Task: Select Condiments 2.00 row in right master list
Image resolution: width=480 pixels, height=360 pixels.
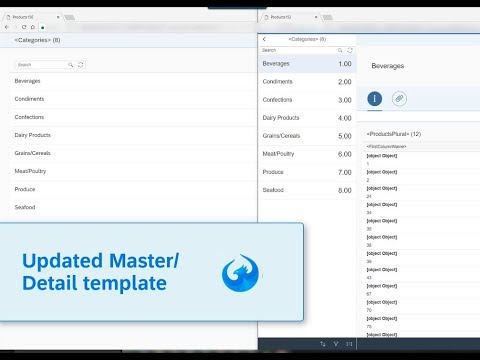Action: point(307,82)
